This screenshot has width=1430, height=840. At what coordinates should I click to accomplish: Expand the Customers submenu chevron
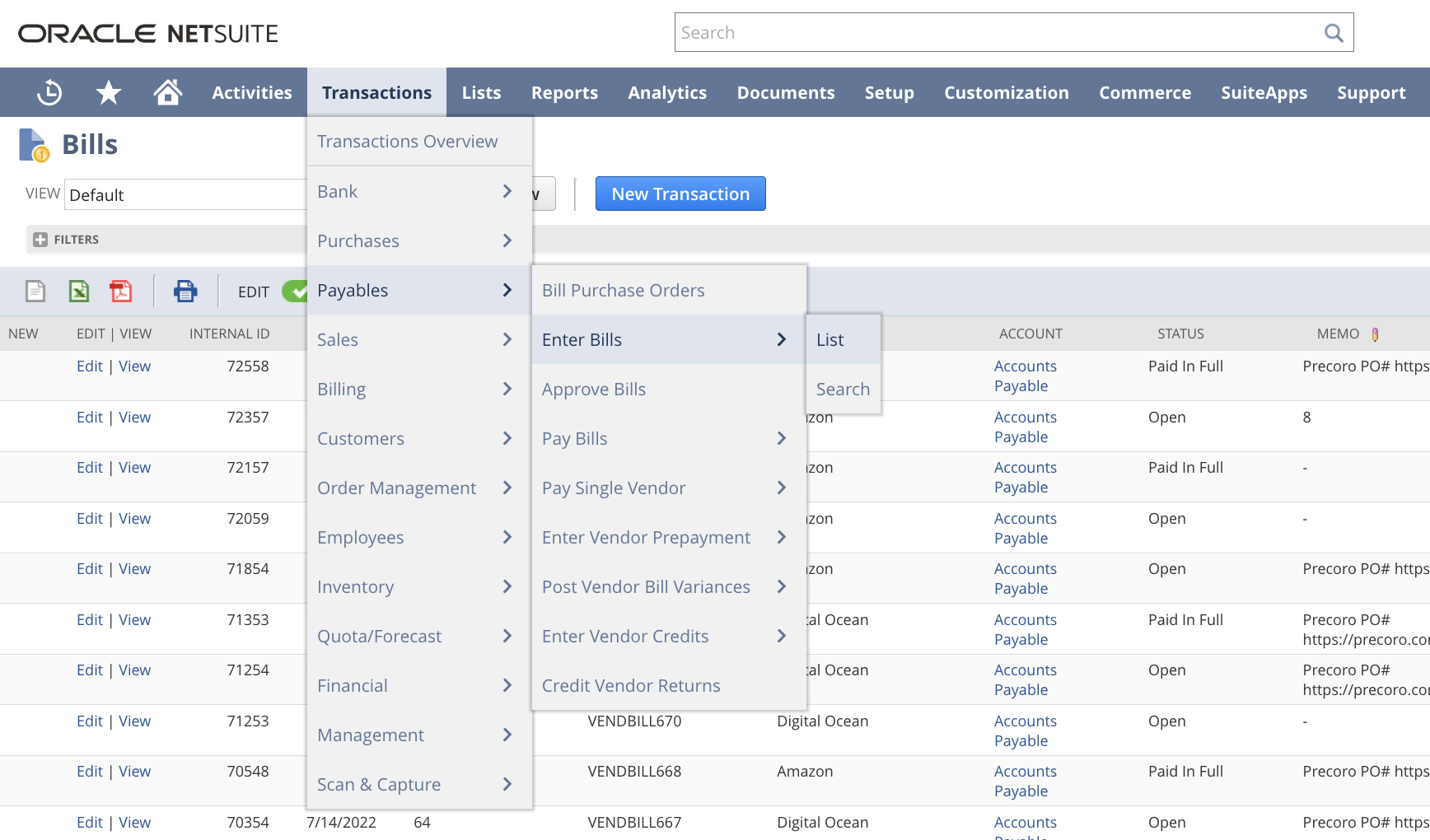click(507, 438)
